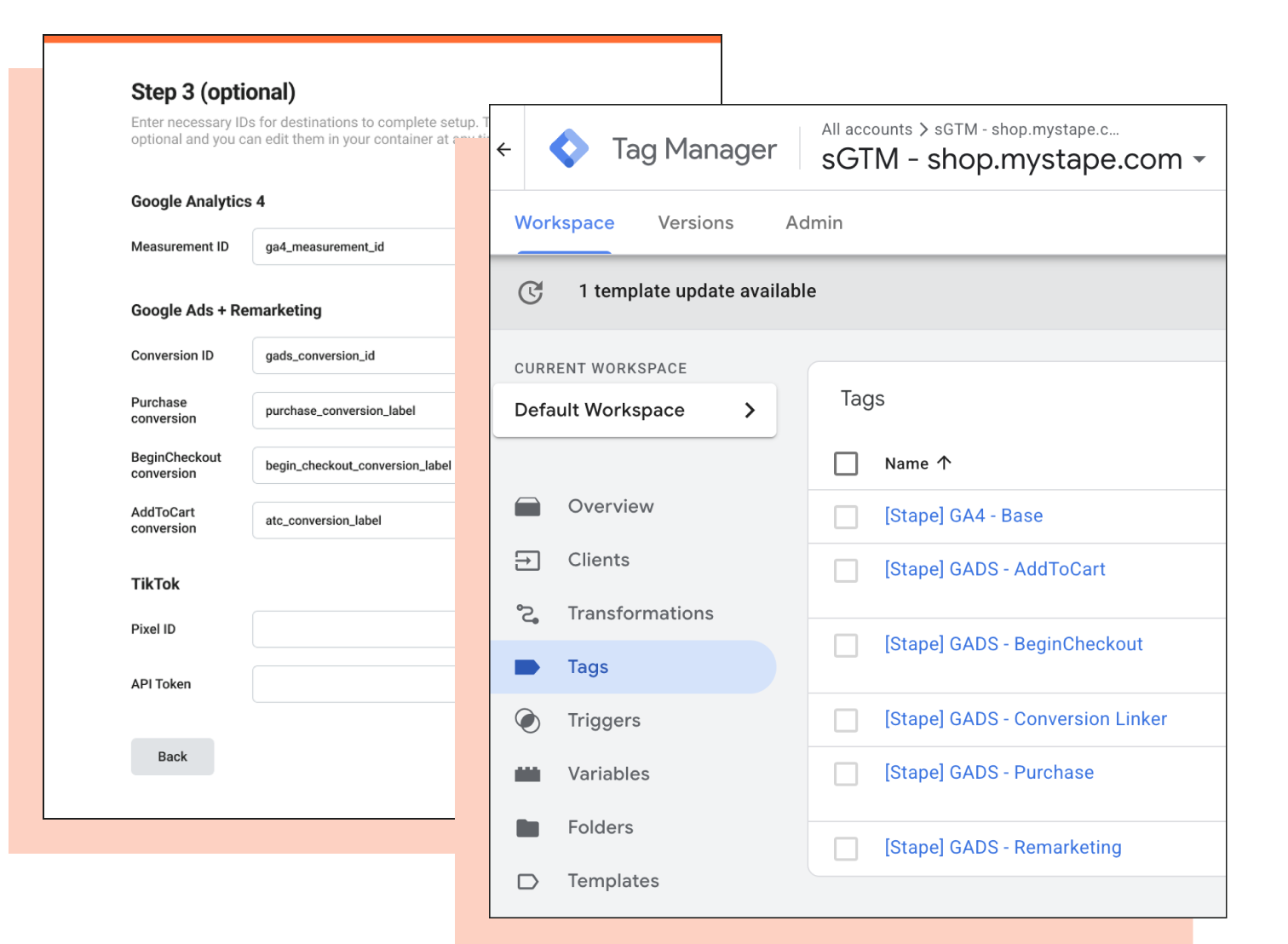Check the box for [Stape] GA4 - Base
Image resolution: width=1288 pixels, height=944 pixels.
point(846,516)
